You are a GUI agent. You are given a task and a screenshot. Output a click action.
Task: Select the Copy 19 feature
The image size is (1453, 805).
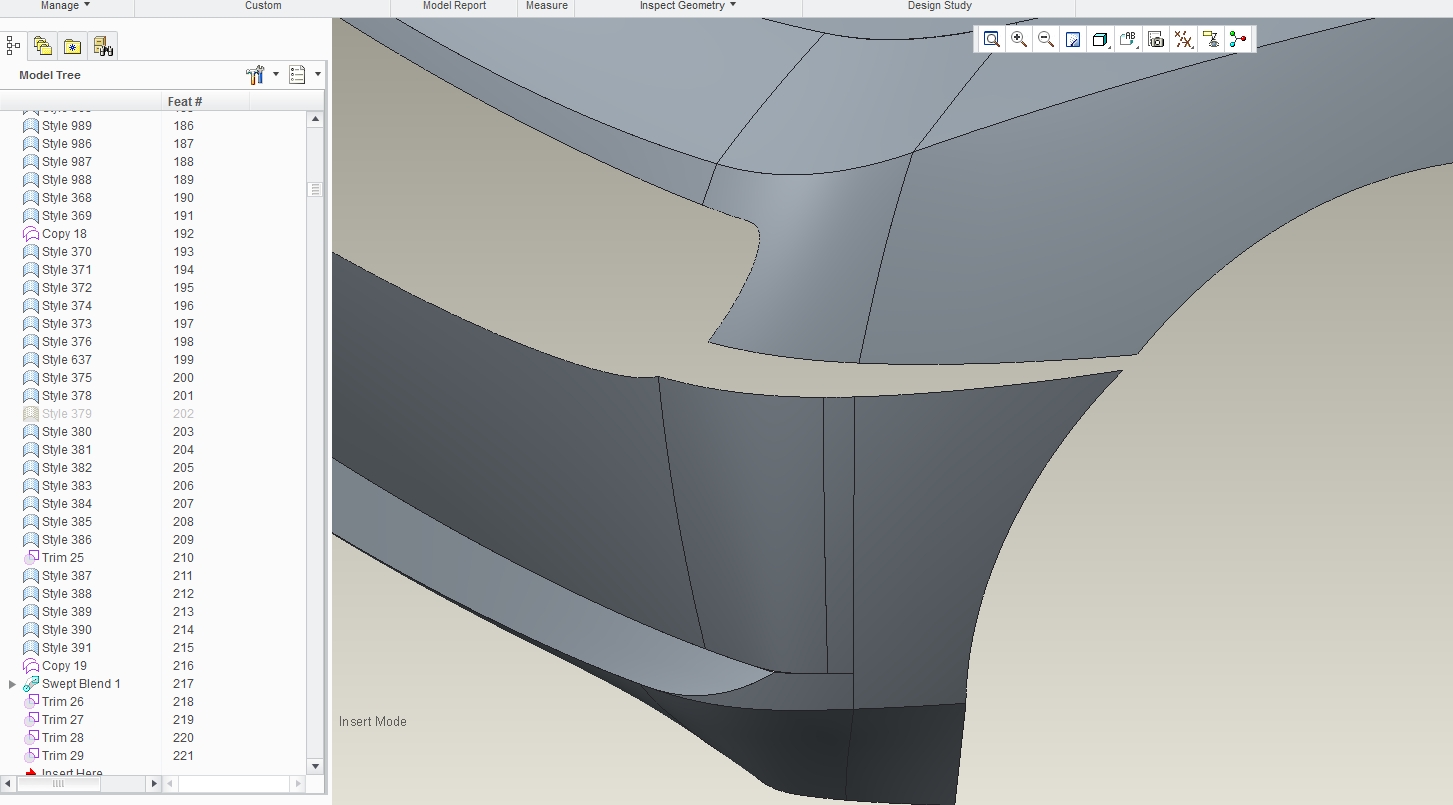point(64,666)
